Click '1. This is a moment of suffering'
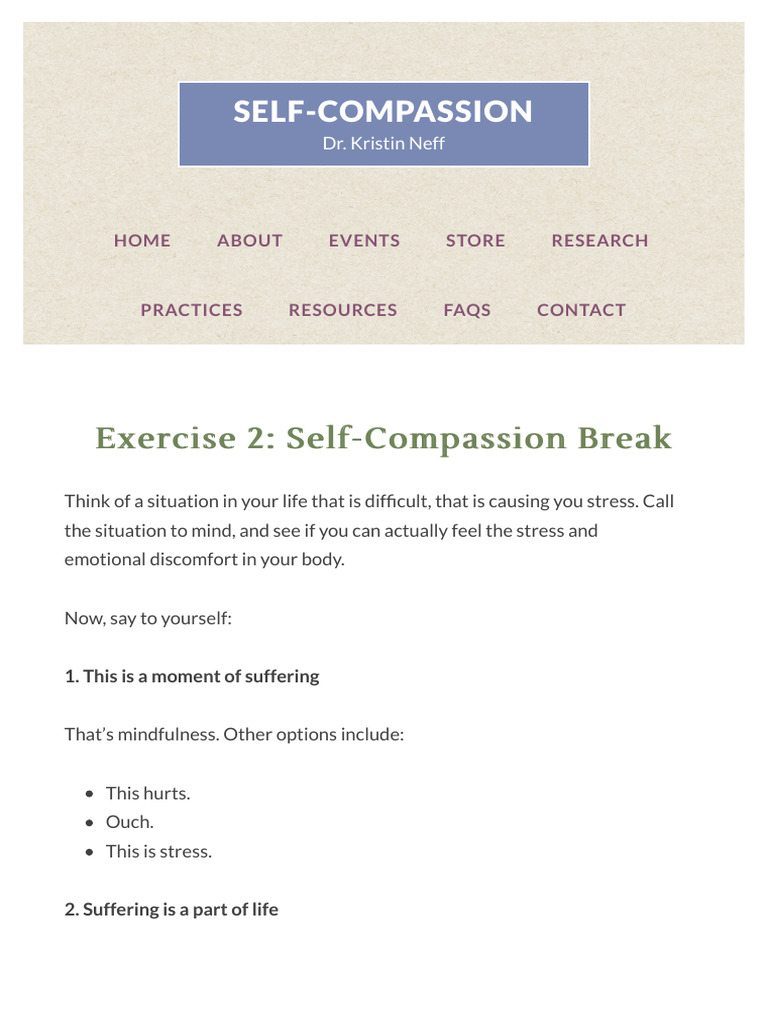768x1024 pixels. pyautogui.click(x=192, y=676)
